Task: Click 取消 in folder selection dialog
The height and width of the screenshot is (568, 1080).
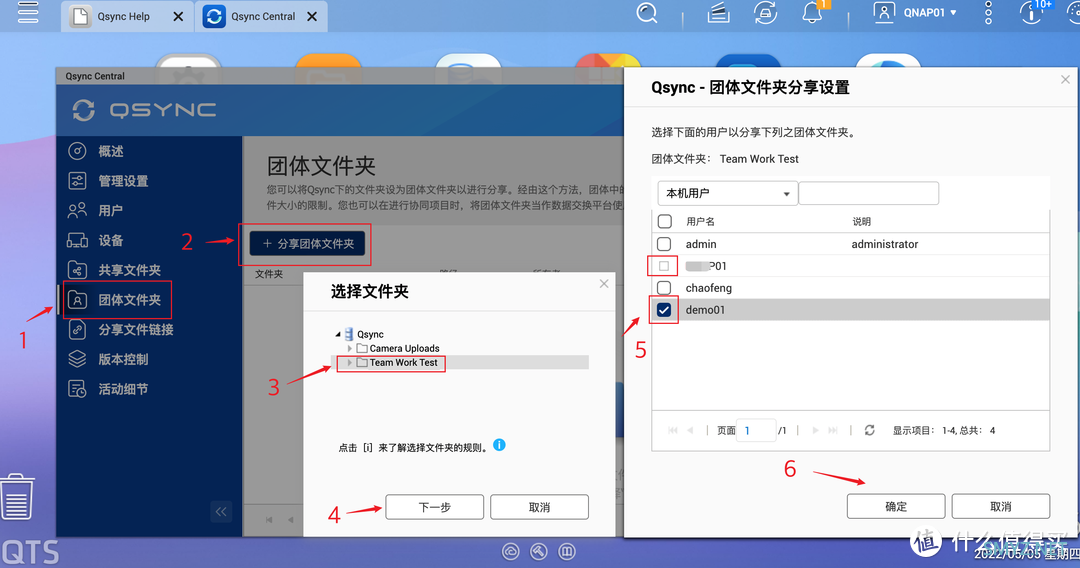Action: pos(539,507)
